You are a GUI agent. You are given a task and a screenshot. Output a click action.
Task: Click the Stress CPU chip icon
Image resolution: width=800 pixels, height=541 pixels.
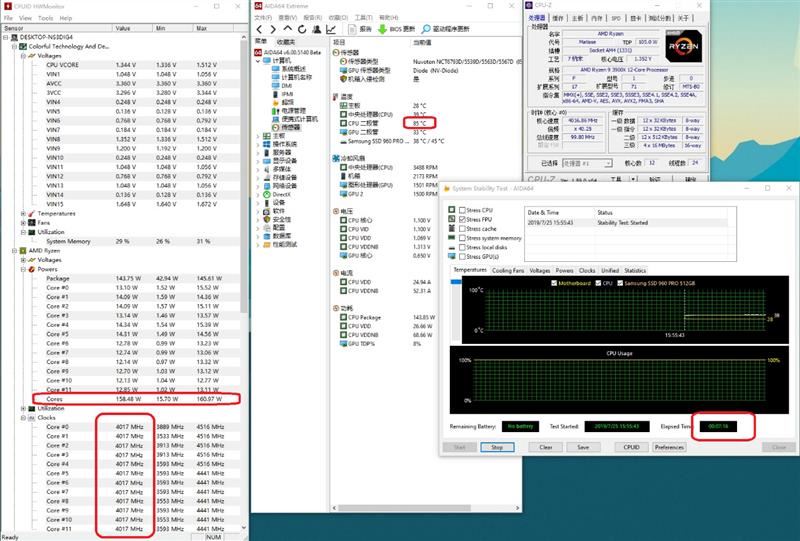point(452,210)
